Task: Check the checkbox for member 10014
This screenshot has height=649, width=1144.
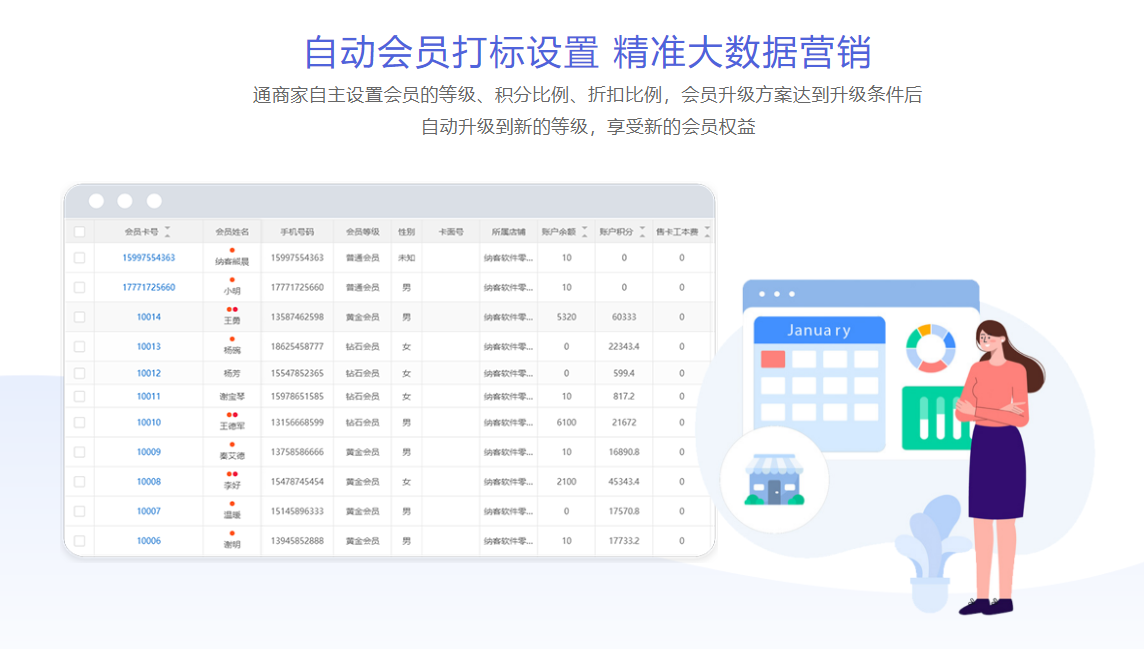Action: (x=78, y=317)
